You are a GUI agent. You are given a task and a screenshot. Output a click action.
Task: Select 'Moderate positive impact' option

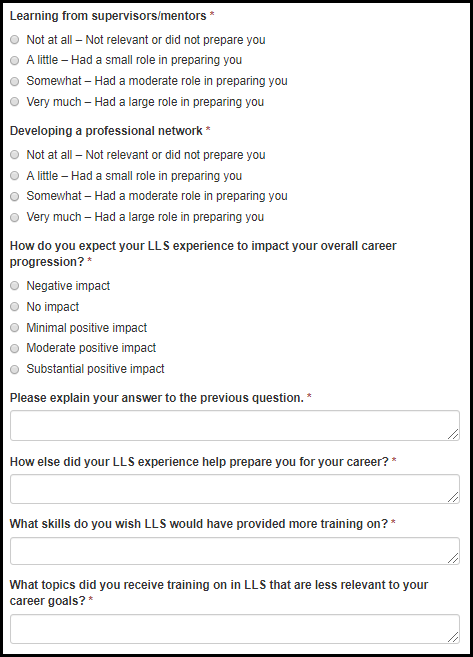[x=15, y=348]
